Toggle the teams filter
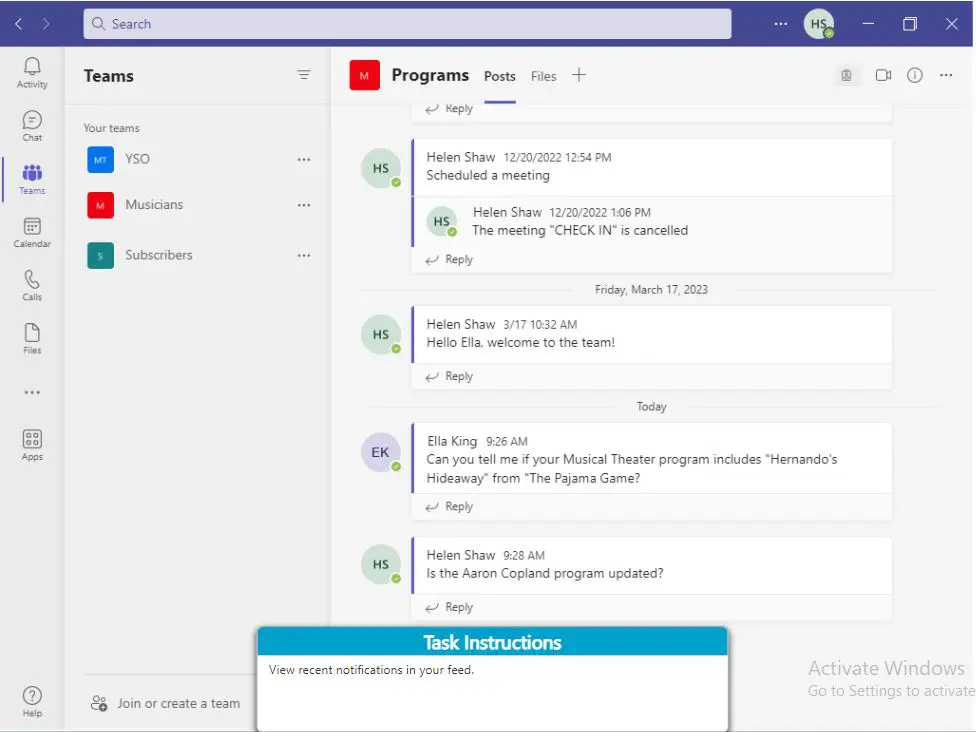976x732 pixels. pos(303,74)
